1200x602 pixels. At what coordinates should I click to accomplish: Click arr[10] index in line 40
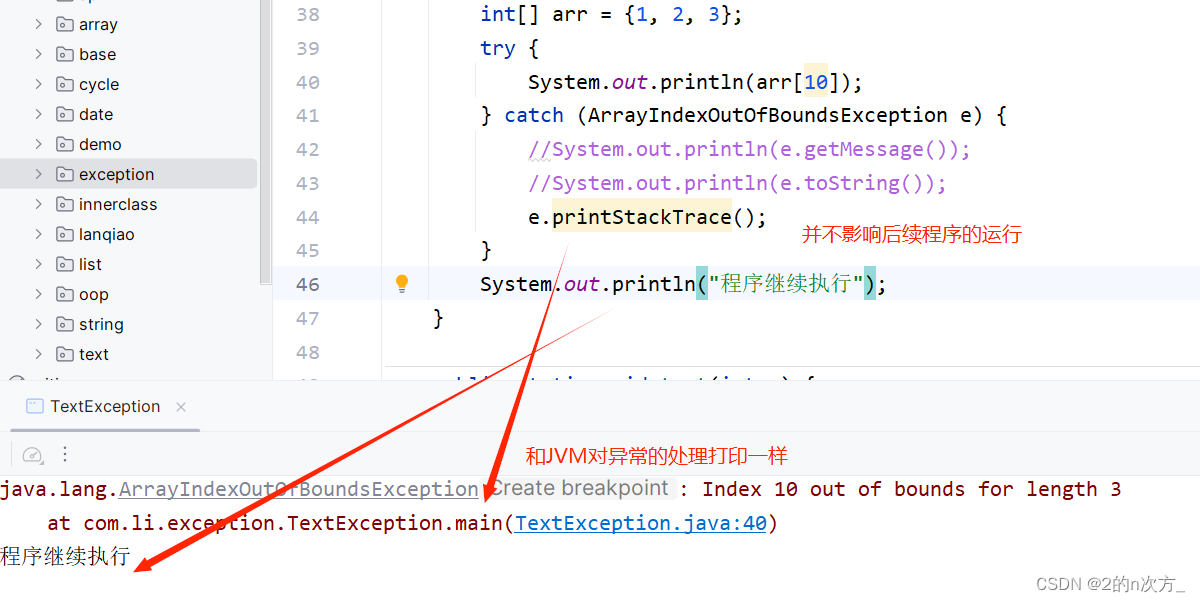click(x=816, y=83)
